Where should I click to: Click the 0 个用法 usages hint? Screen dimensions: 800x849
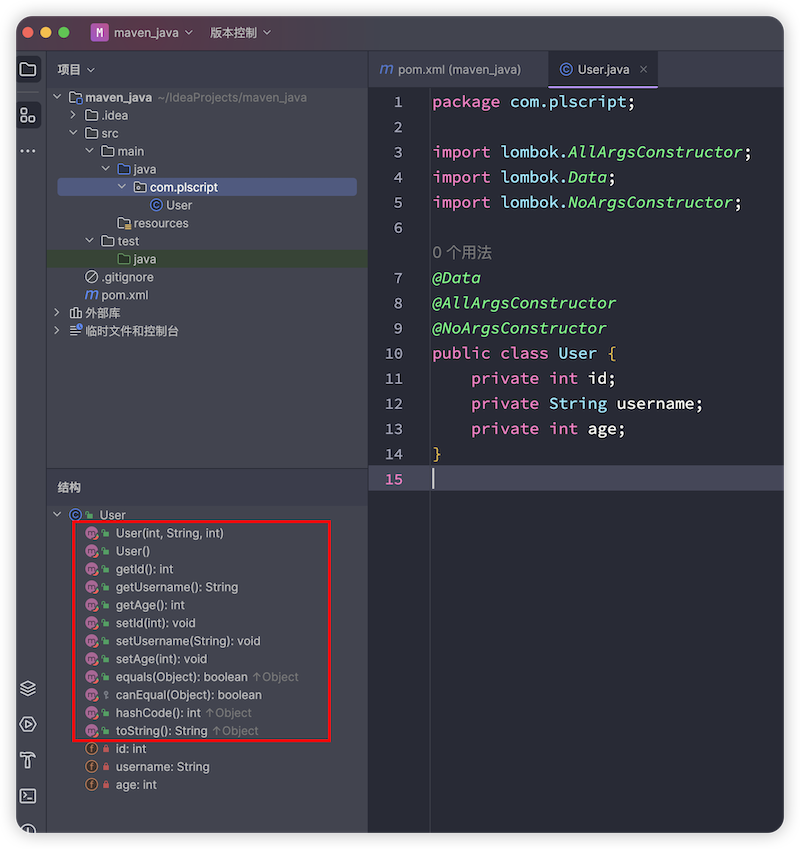(x=462, y=252)
